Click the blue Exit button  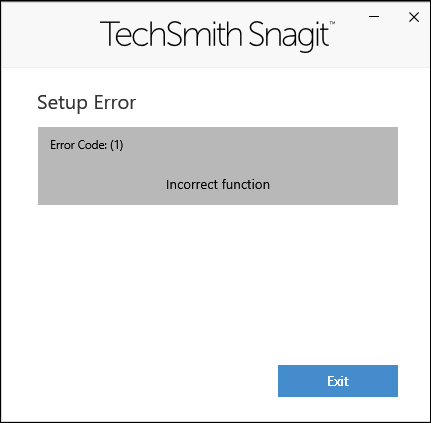point(338,381)
